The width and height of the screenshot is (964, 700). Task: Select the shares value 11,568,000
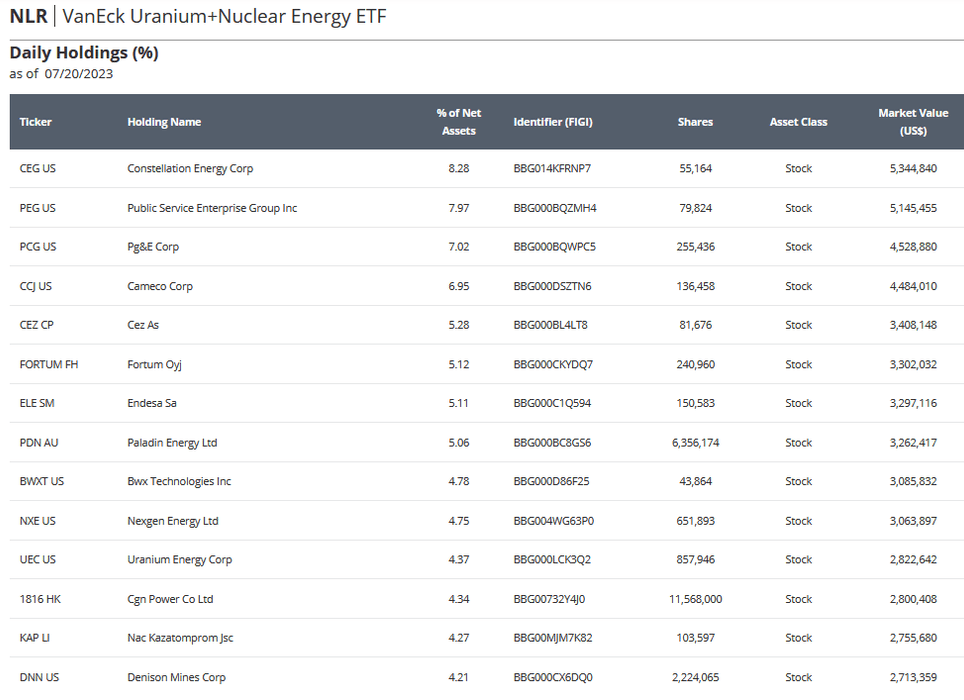click(695, 599)
